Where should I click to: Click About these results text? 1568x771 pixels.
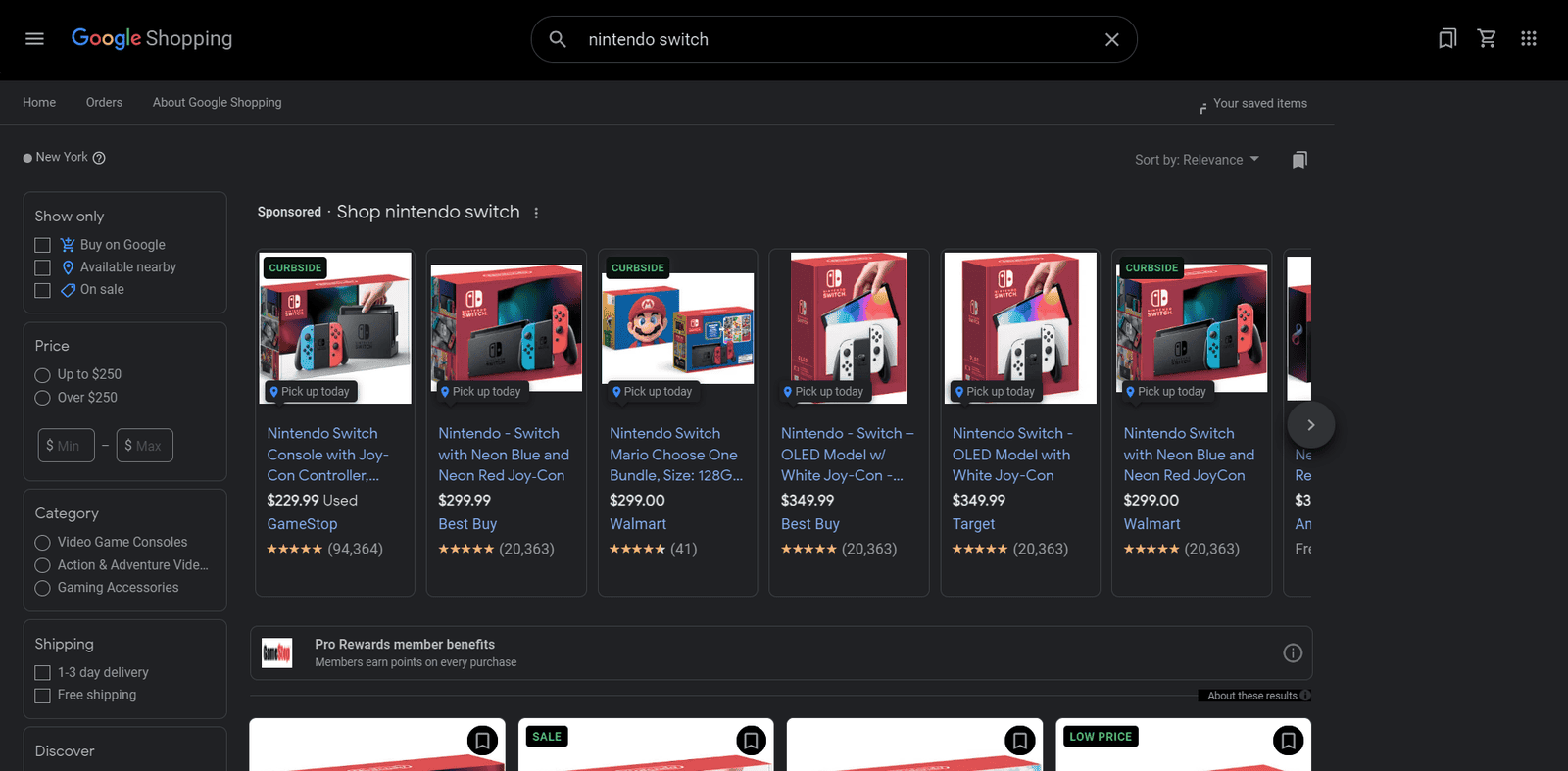pos(1251,696)
